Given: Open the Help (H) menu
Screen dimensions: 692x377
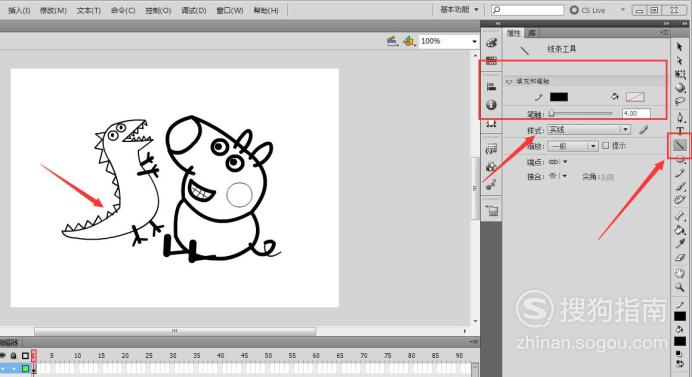Looking at the screenshot, I should pyautogui.click(x=266, y=10).
